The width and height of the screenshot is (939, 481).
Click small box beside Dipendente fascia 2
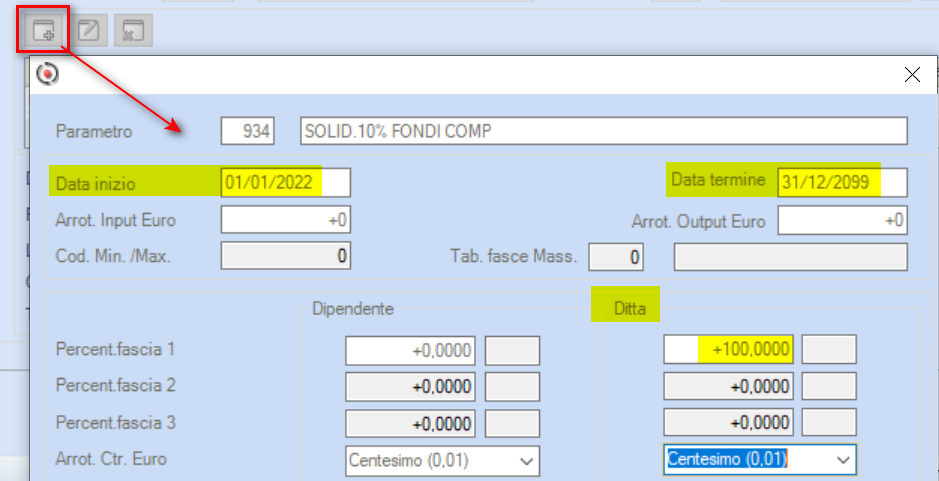pyautogui.click(x=512, y=387)
